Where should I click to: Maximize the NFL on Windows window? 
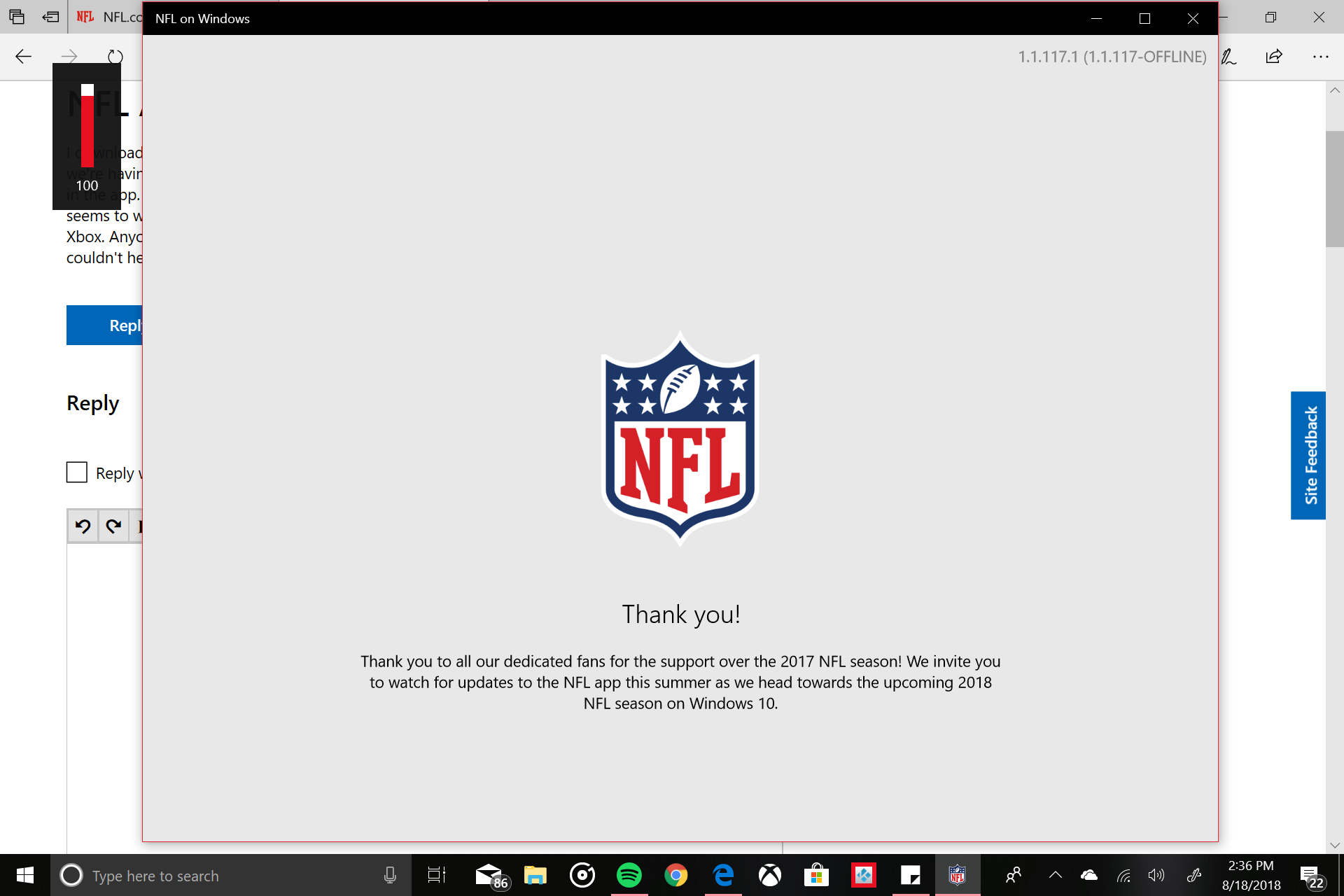coord(1144,19)
